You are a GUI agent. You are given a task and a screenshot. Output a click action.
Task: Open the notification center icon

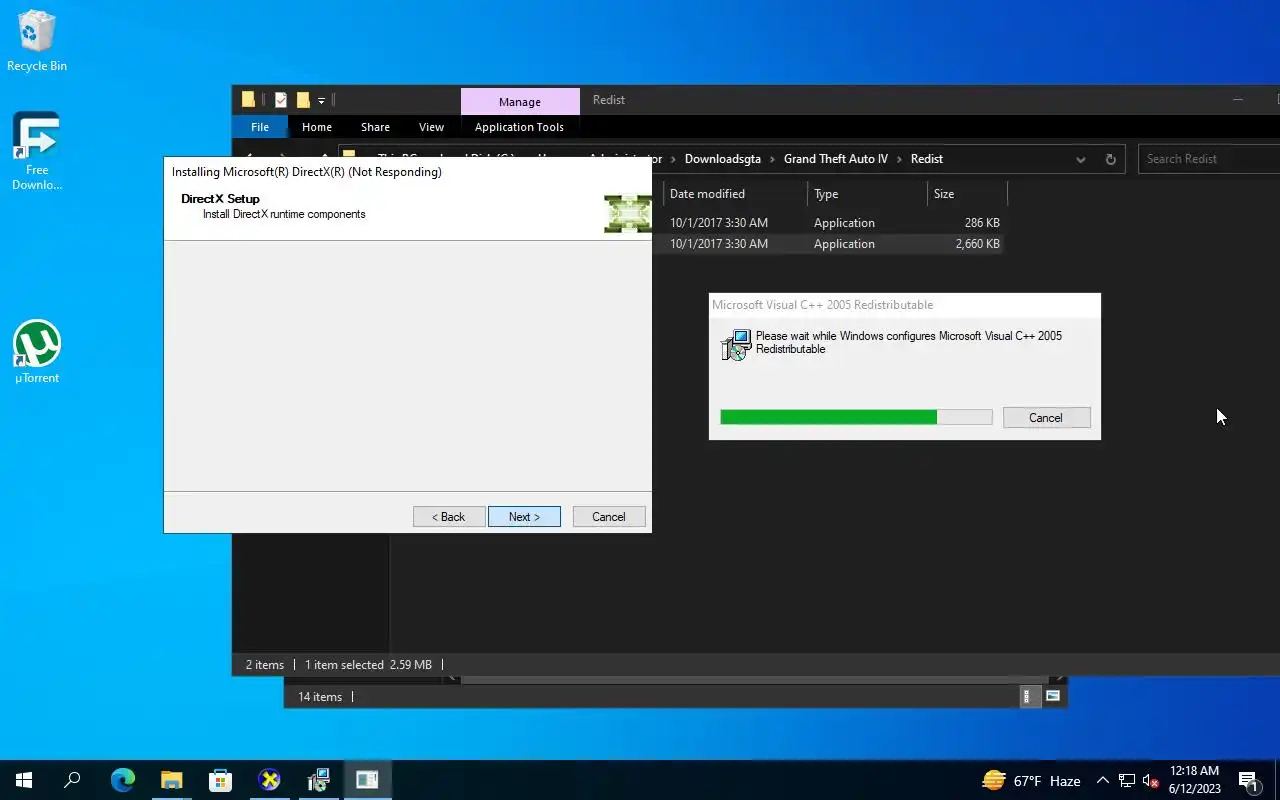1248,780
